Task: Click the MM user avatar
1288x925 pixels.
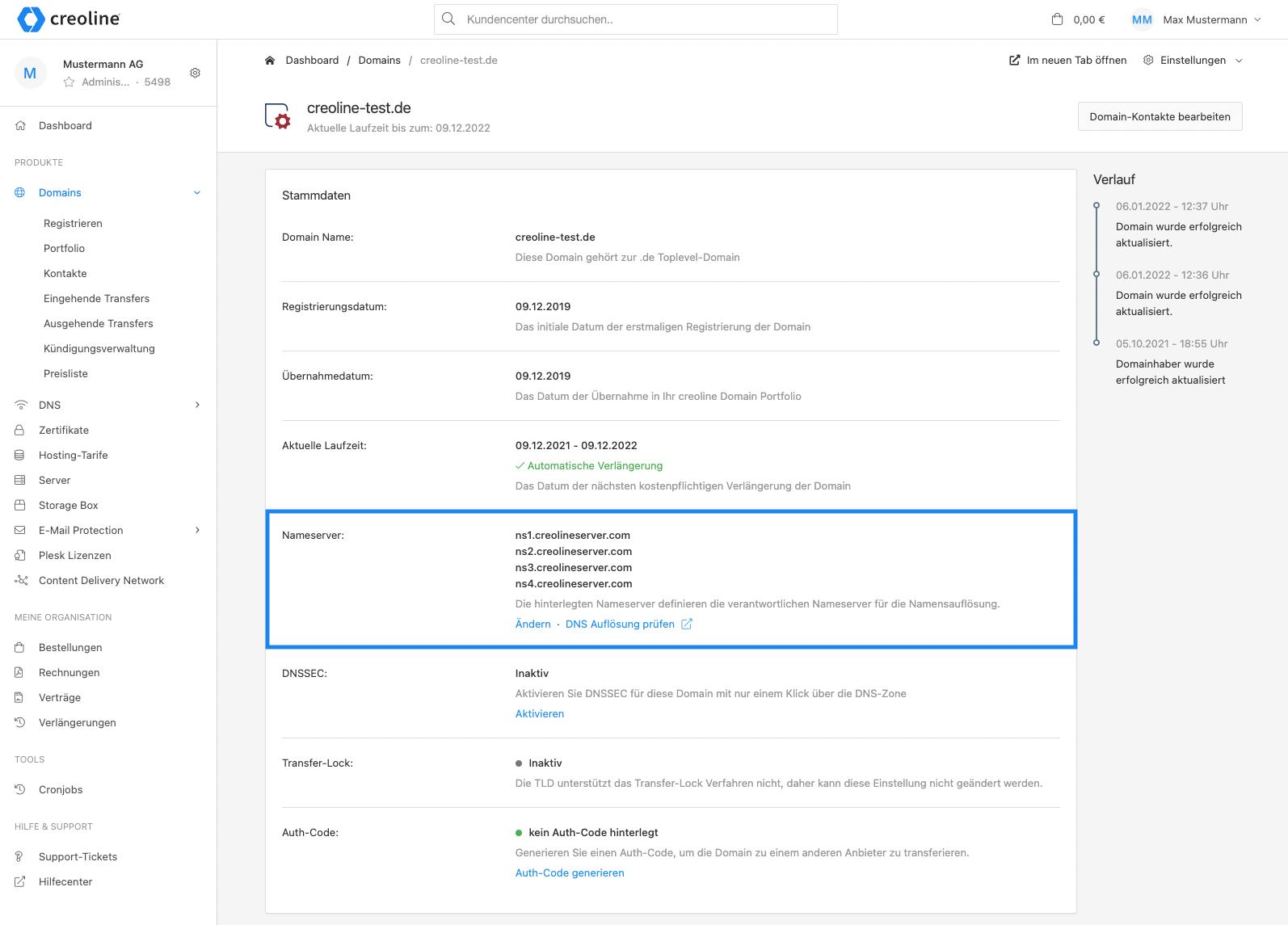Action: click(1142, 19)
